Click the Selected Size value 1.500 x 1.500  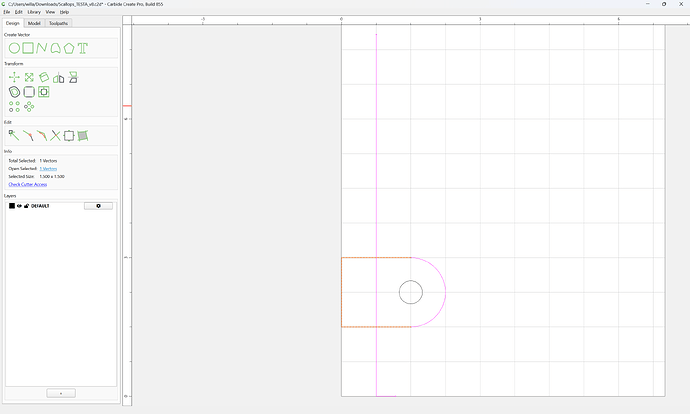point(52,176)
